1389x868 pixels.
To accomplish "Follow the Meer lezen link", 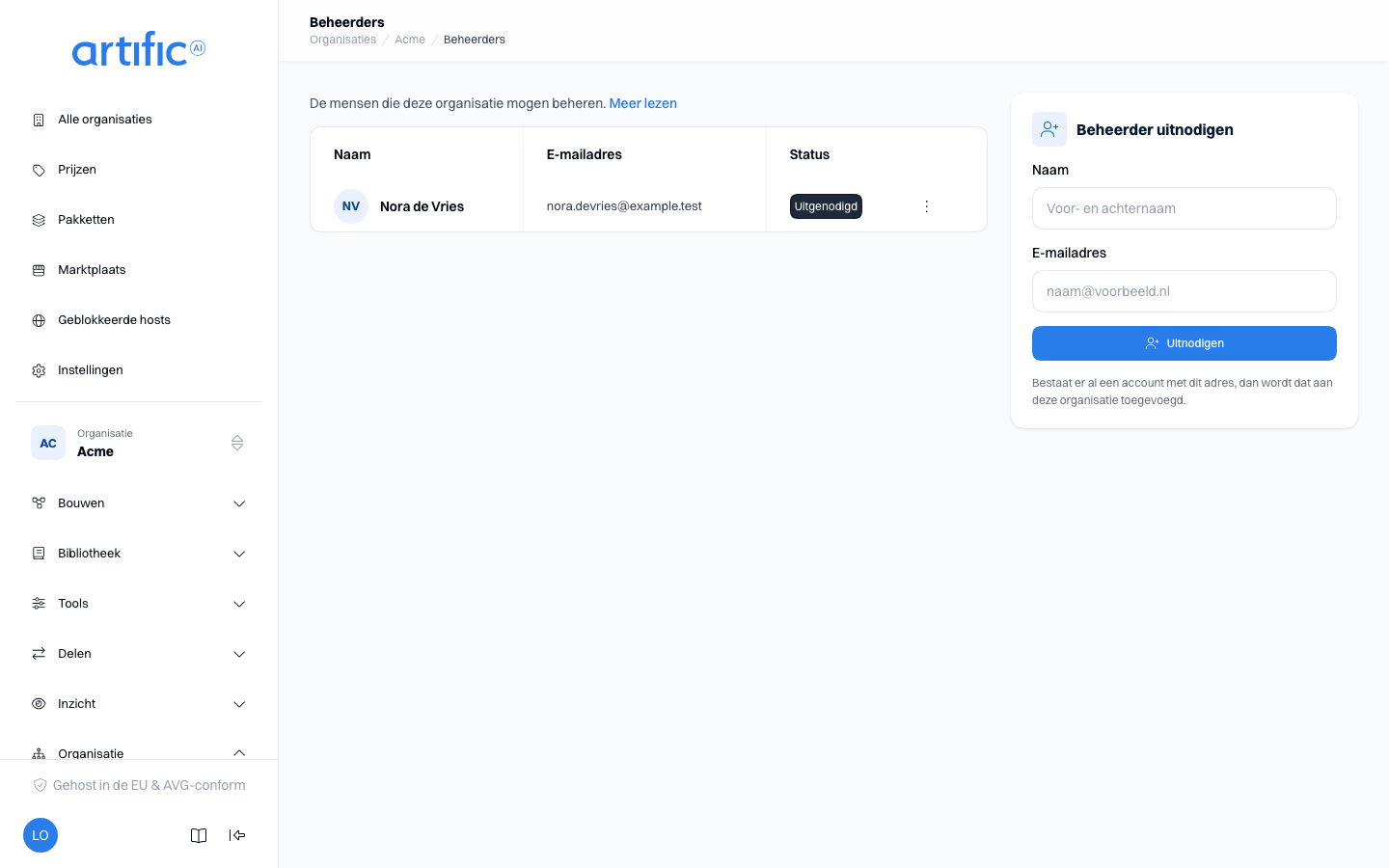I will 643,103.
